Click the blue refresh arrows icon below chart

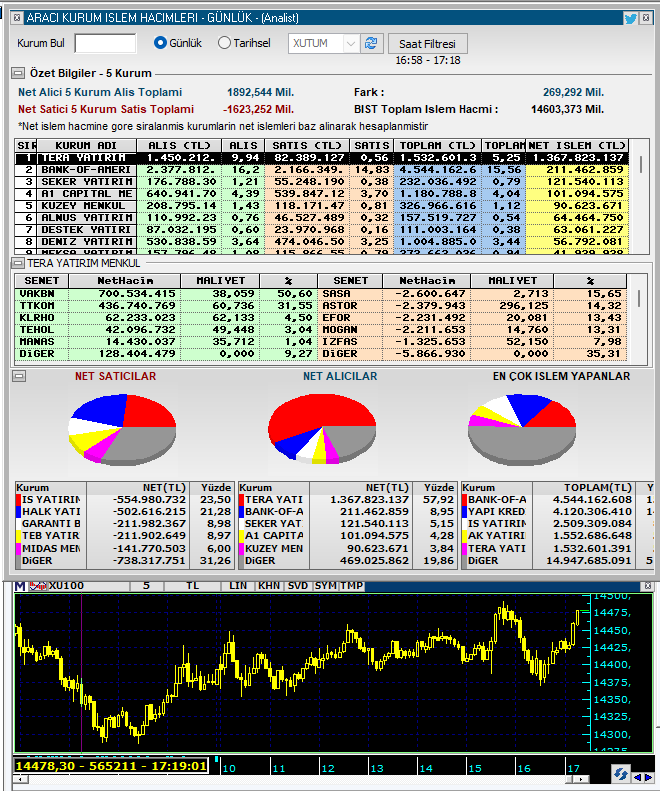pos(620,774)
